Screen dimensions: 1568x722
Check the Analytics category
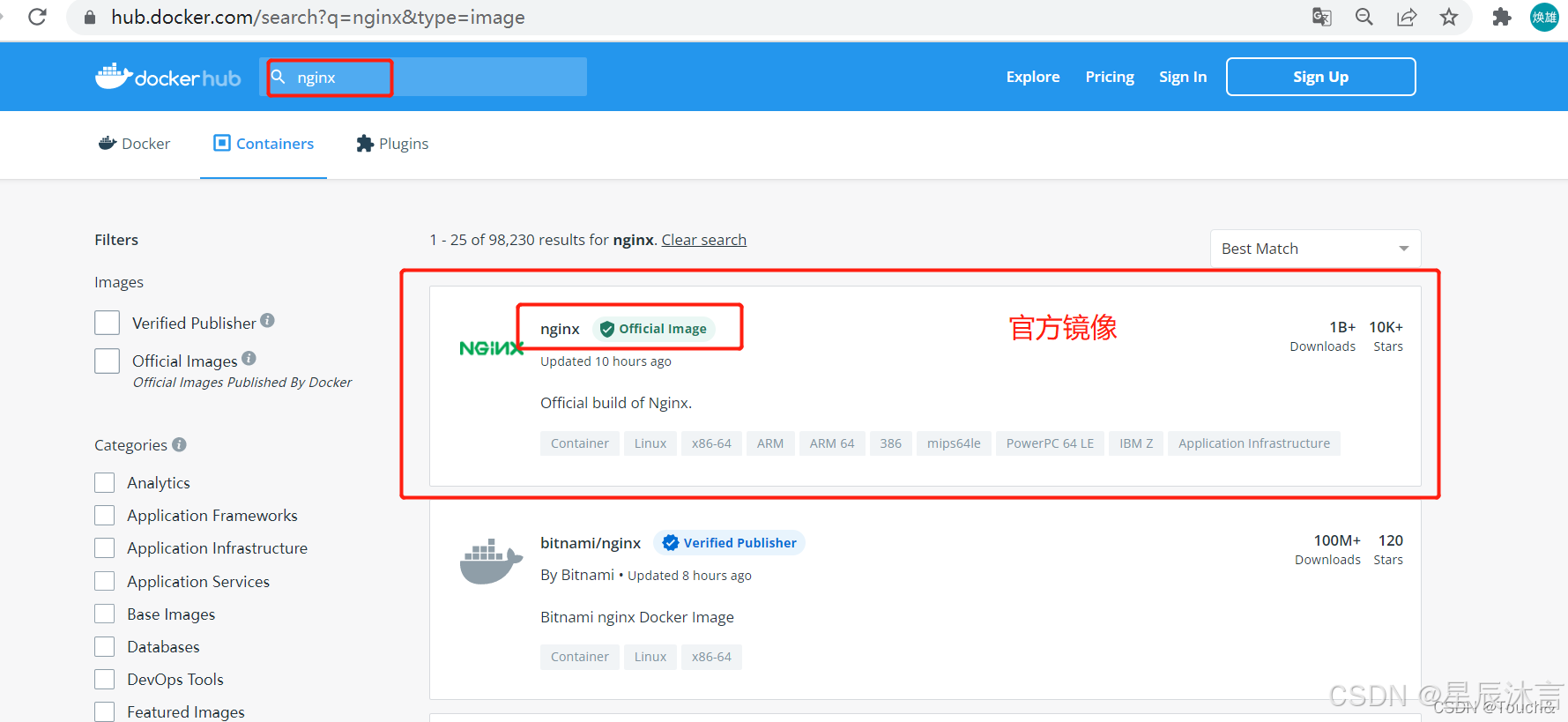[105, 482]
